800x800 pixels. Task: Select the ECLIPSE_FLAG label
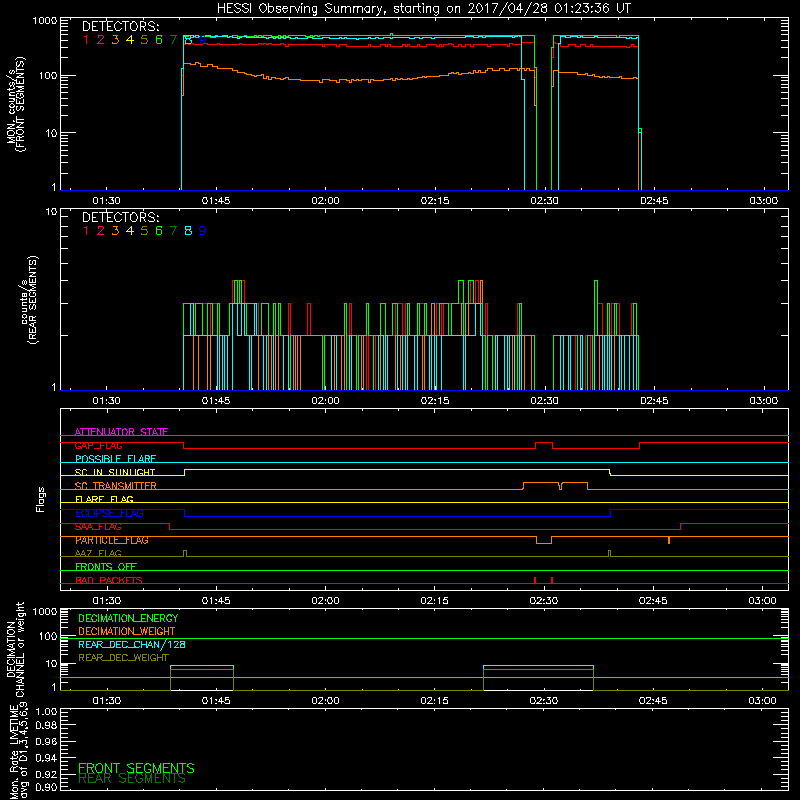(109, 513)
